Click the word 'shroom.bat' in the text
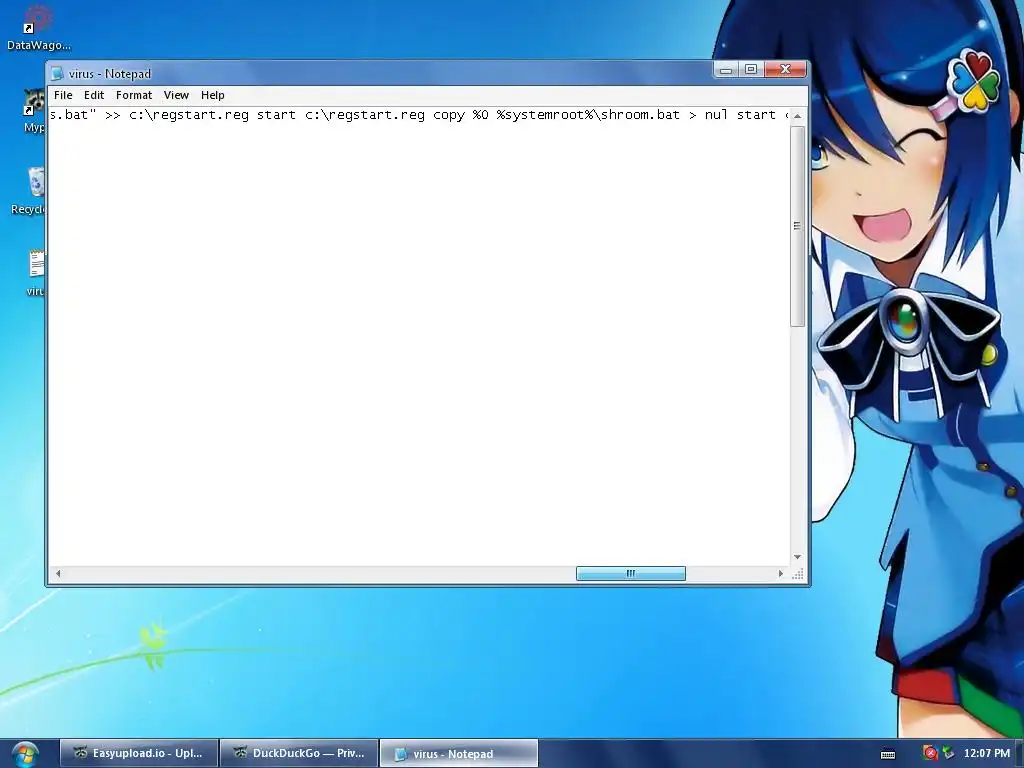 [x=640, y=115]
